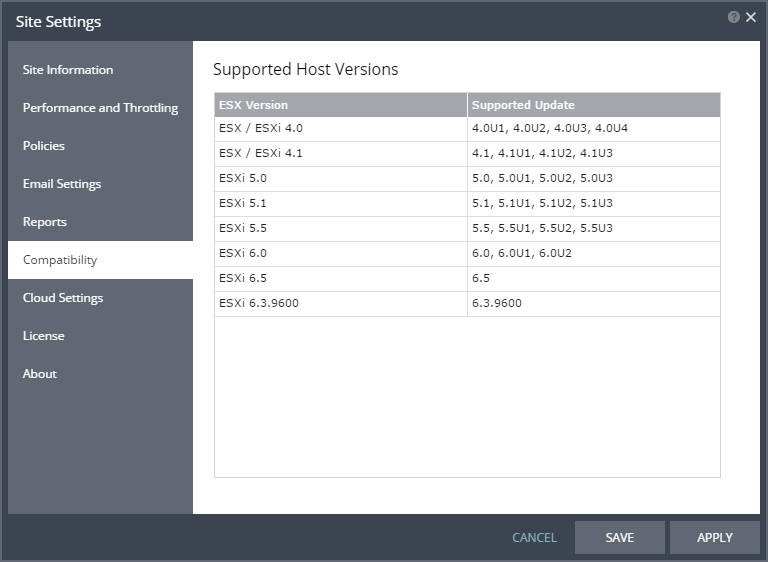Screen dimensions: 768x562
Task: Click the Supported Host Versions heading
Action: point(306,69)
